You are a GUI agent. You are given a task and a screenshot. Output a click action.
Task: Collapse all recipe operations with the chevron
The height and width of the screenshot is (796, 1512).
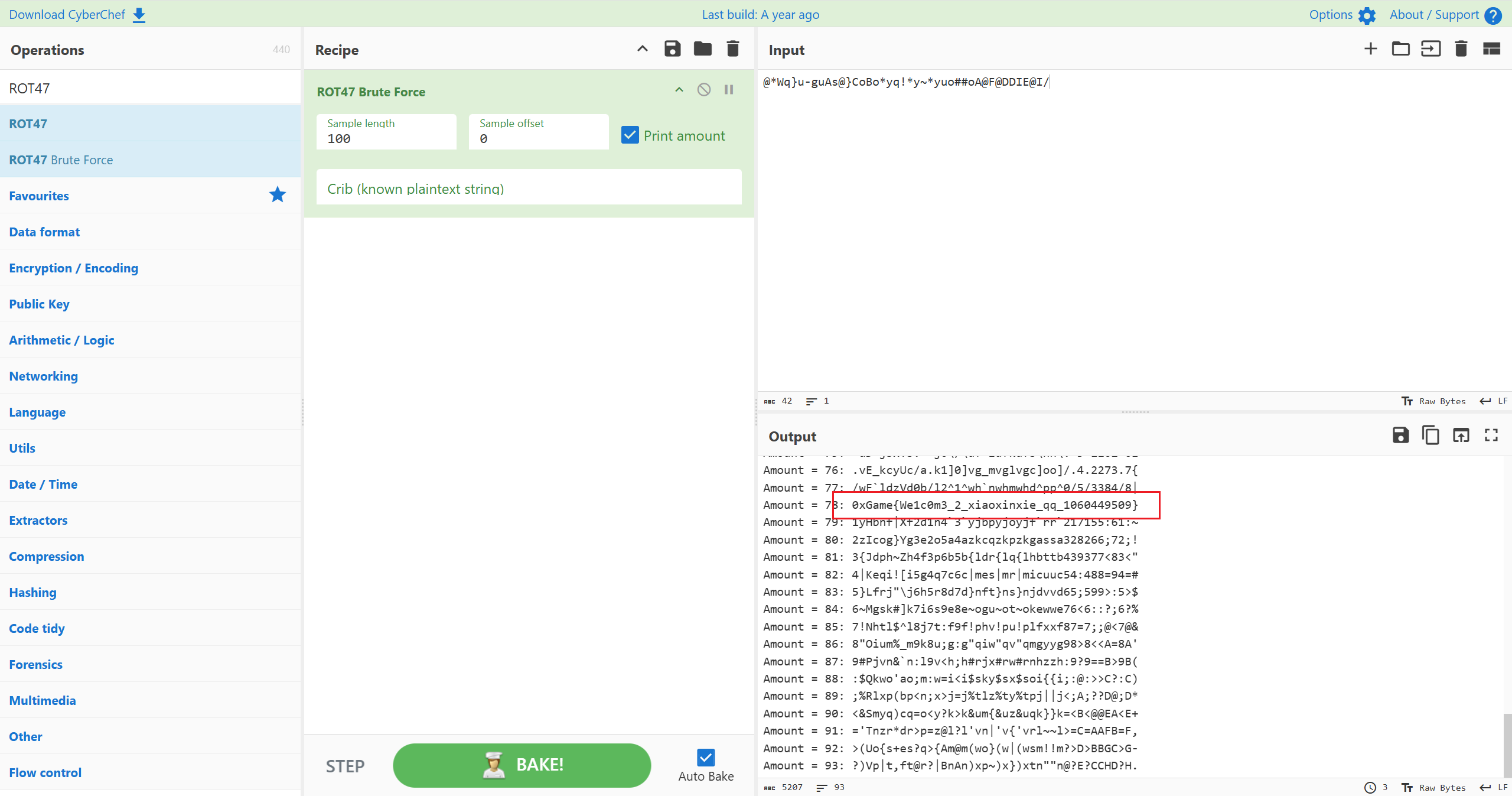click(641, 48)
